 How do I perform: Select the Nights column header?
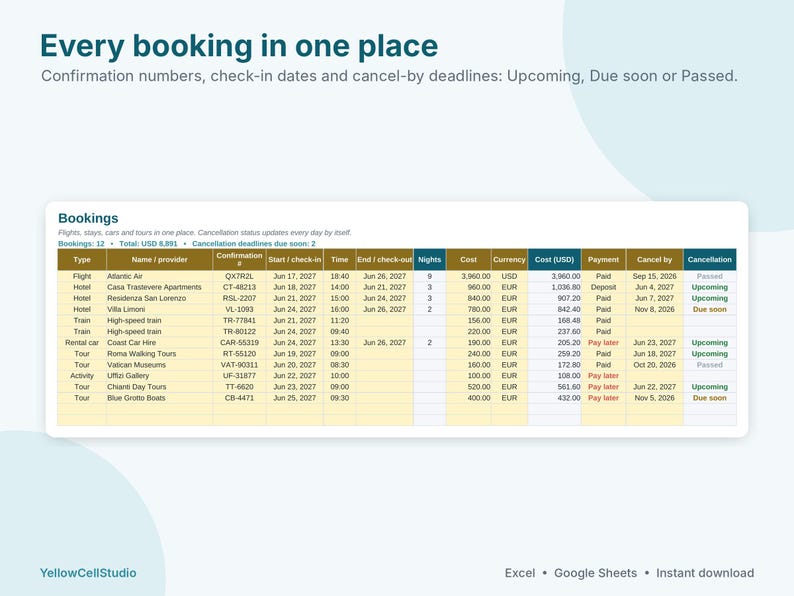[x=430, y=259]
